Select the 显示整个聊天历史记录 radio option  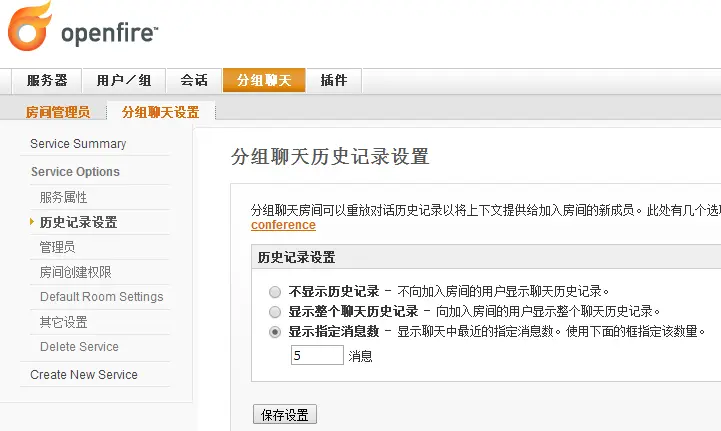275,312
